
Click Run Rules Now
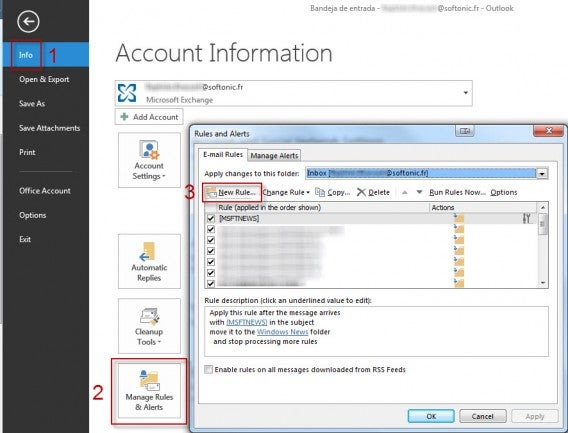(457, 192)
